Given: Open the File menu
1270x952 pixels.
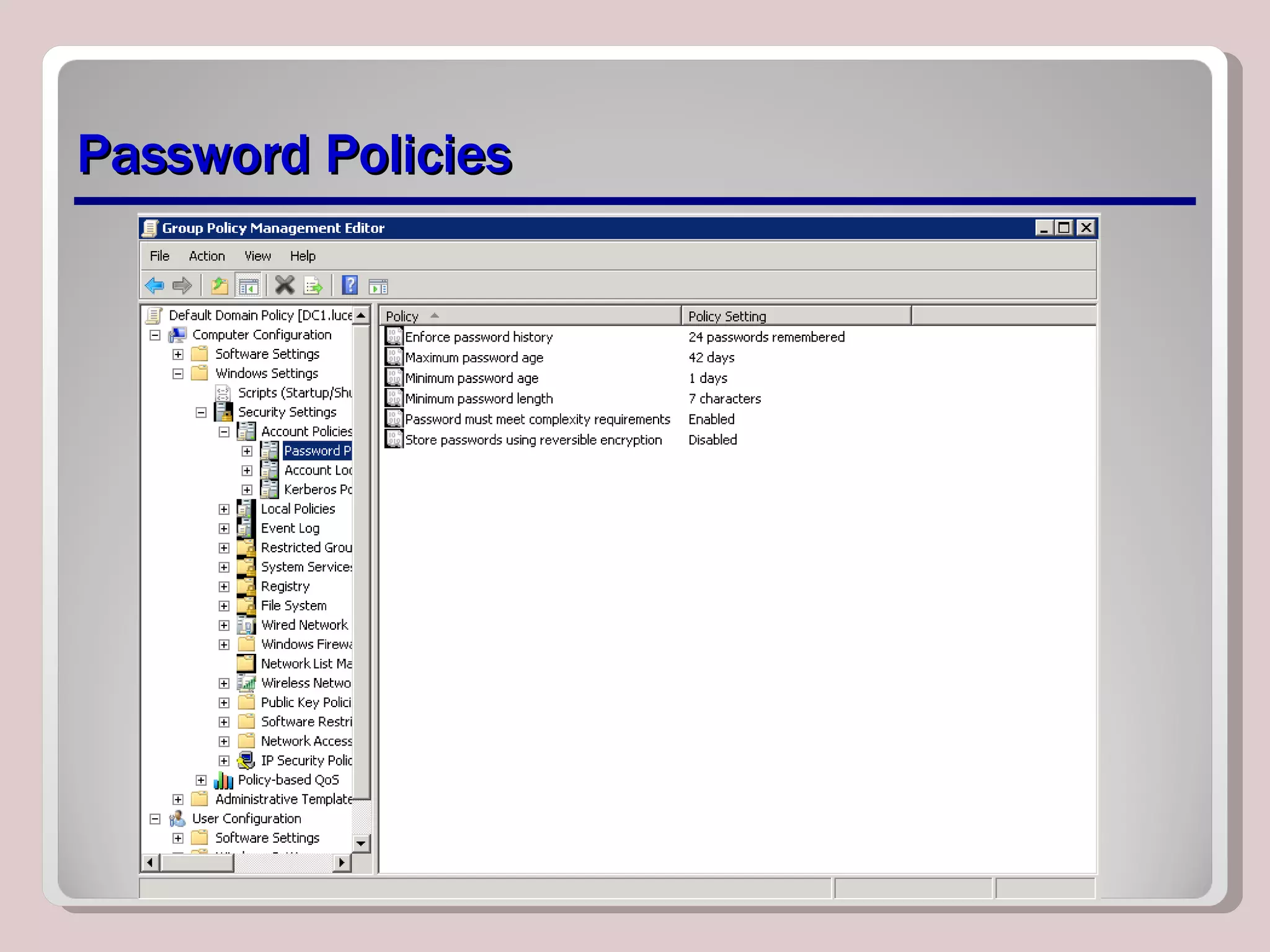Looking at the screenshot, I should click(x=159, y=256).
